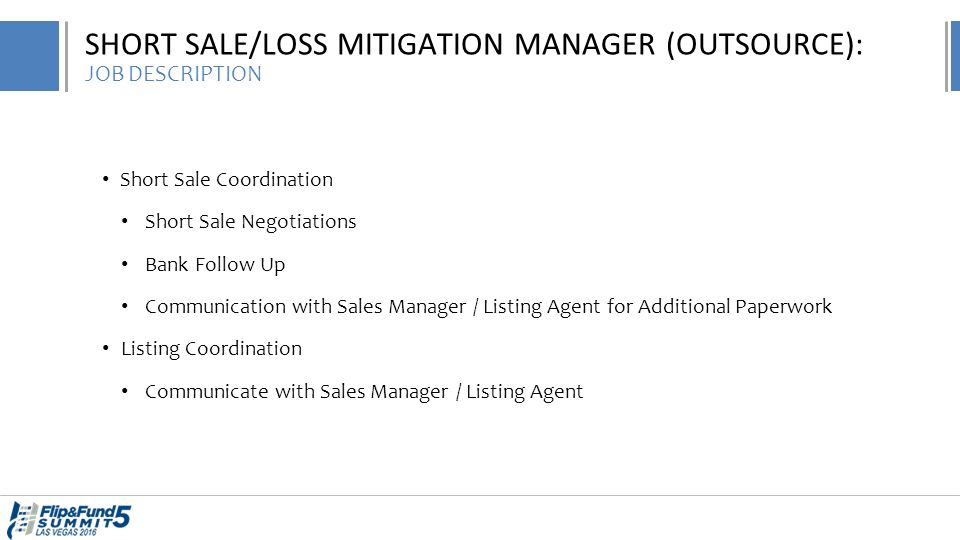Viewport: 960px width, 540px height.
Task: Click 'Communicate with Sales Manager / Listing Agent' line
Action: click(364, 391)
